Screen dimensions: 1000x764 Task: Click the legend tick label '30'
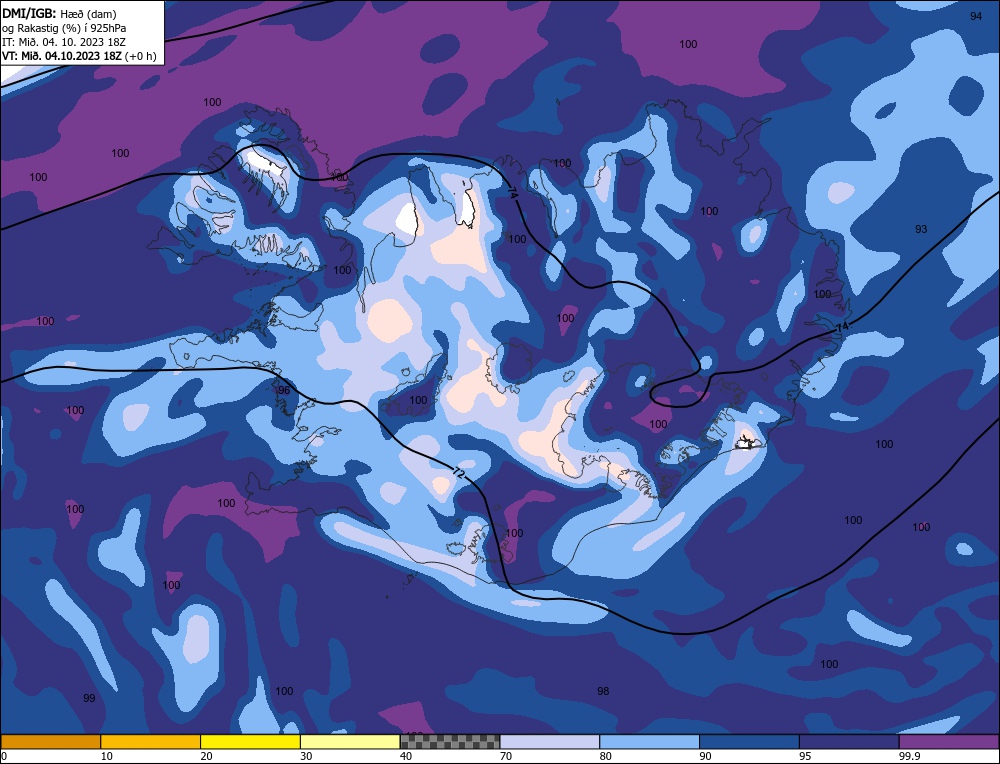306,756
